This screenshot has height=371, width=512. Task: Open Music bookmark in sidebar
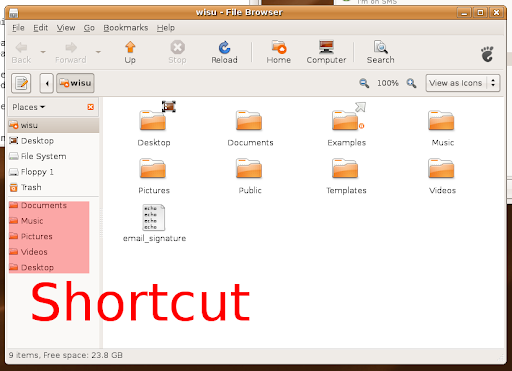point(53,221)
